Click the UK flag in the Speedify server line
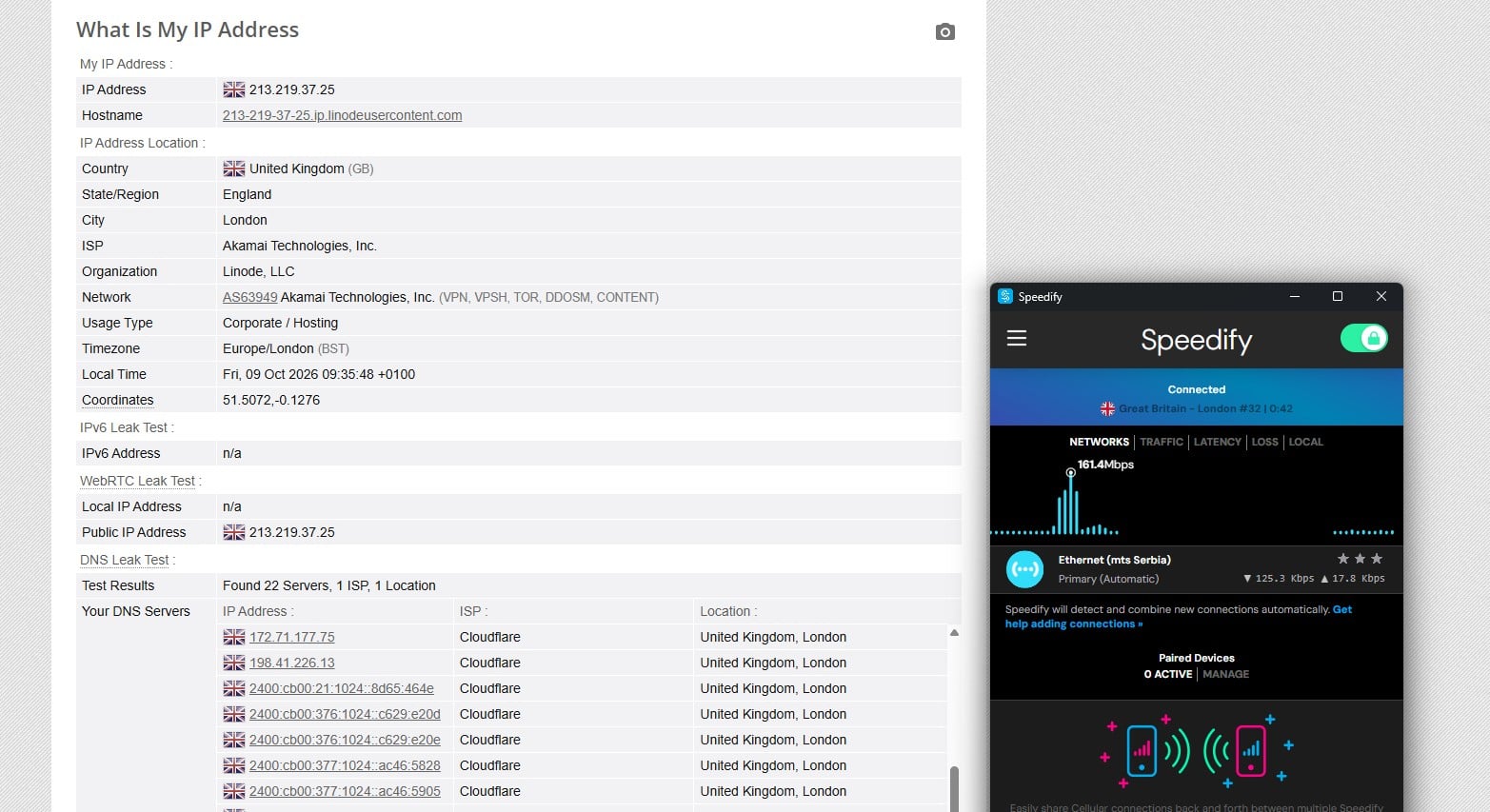This screenshot has width=1490, height=812. [x=1107, y=408]
